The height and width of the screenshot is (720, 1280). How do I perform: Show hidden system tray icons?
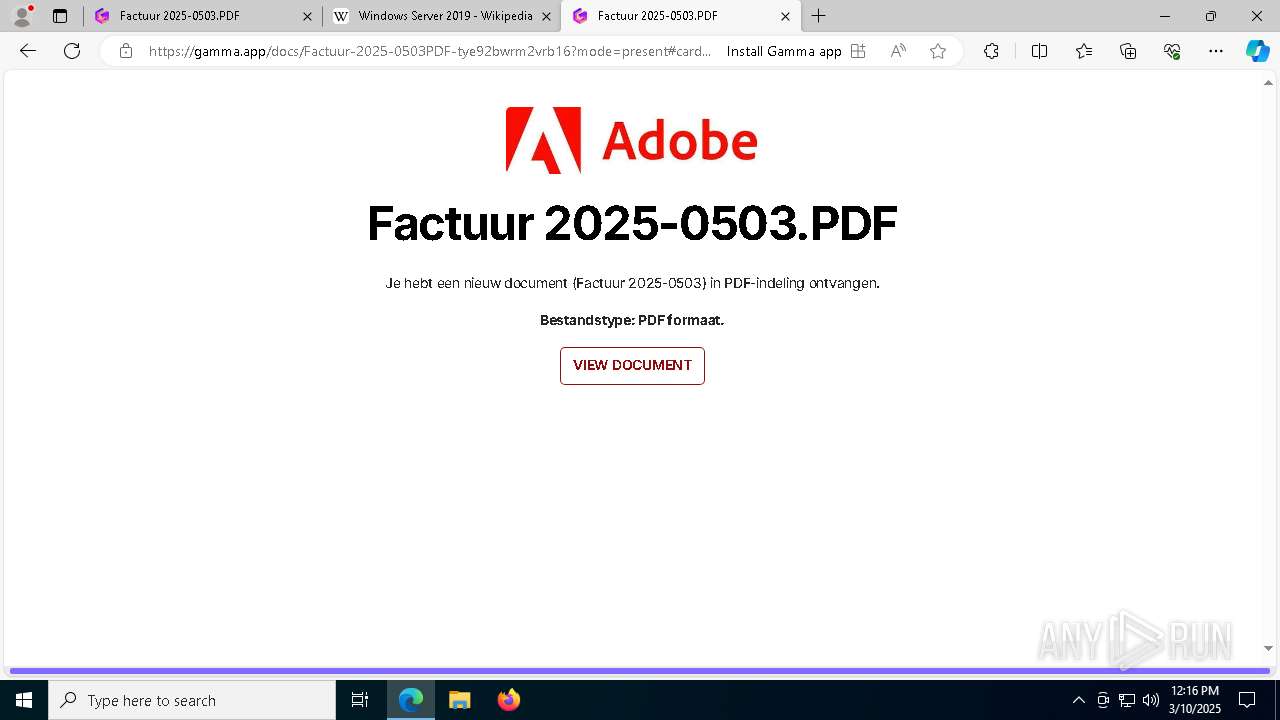[x=1078, y=700]
